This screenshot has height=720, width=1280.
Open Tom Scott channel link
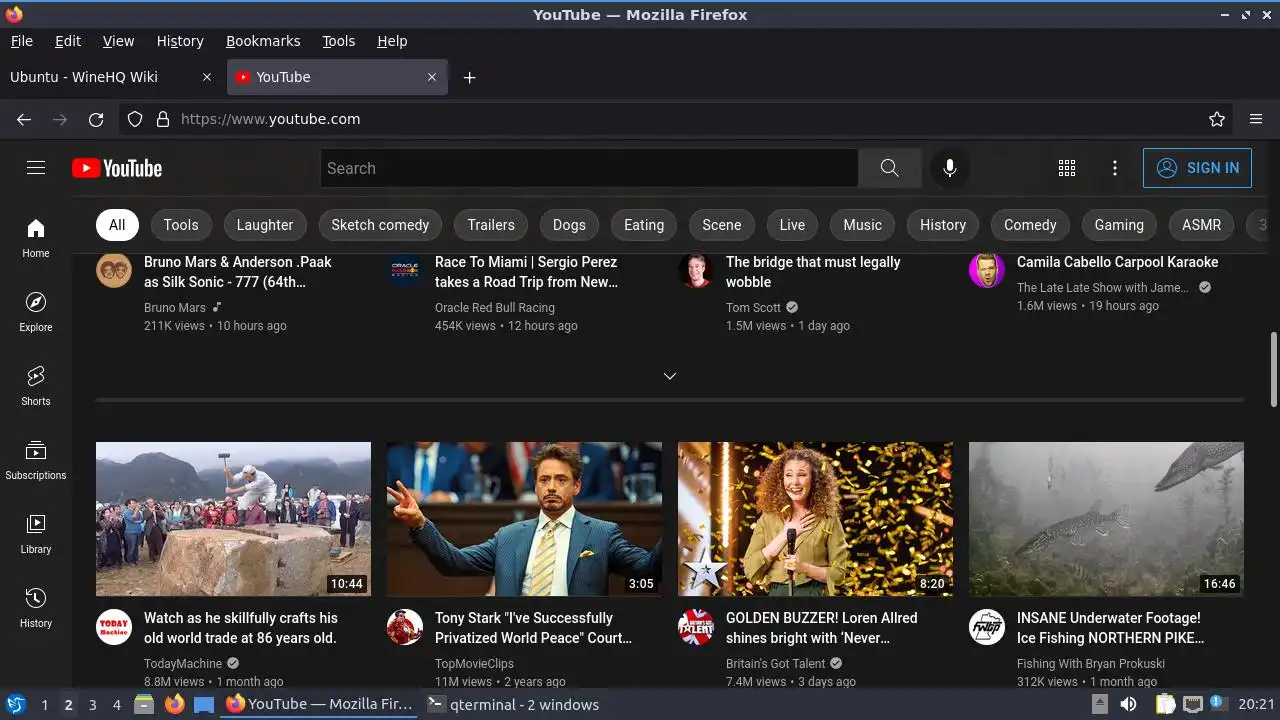pyautogui.click(x=753, y=307)
